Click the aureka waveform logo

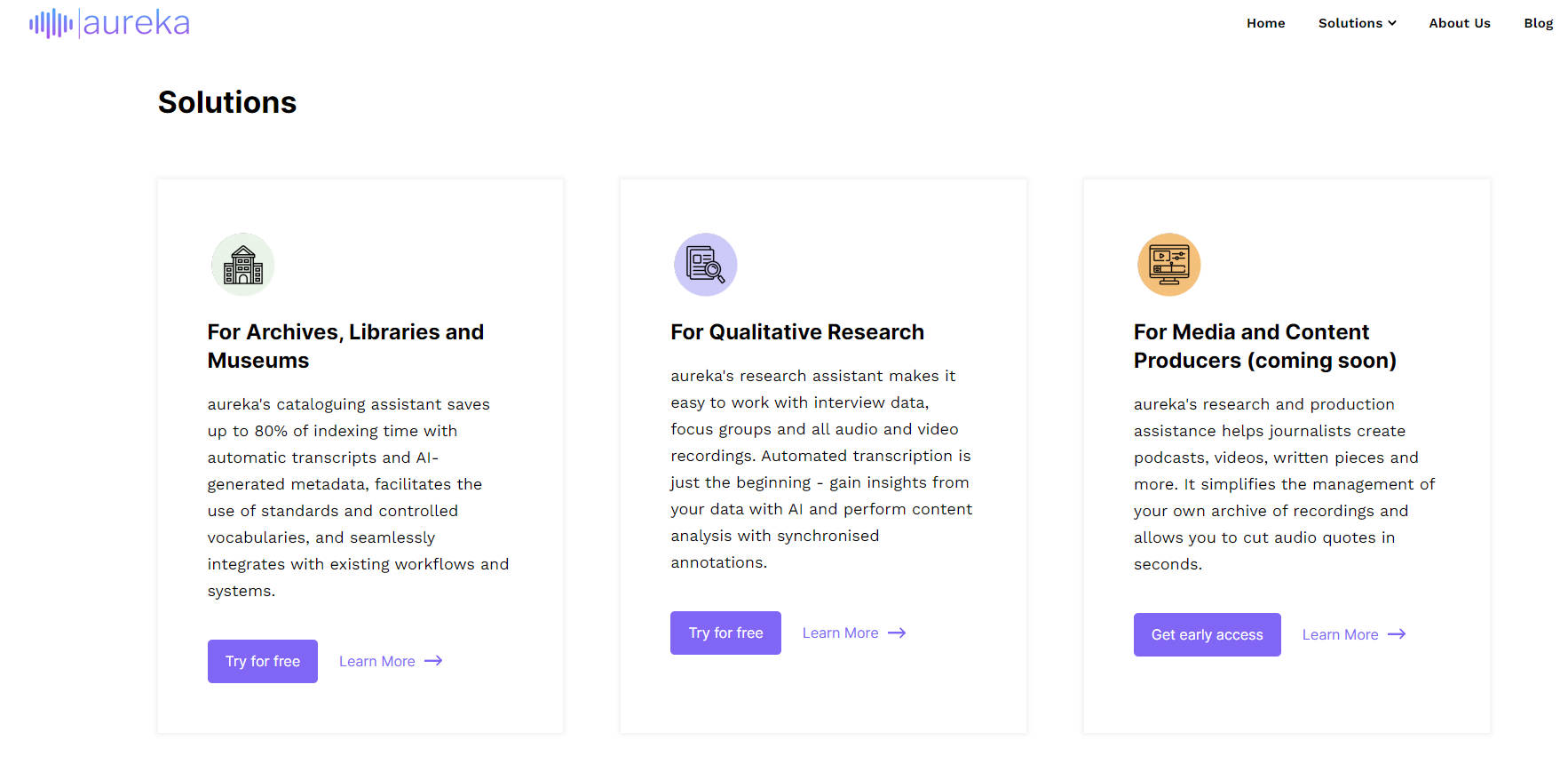click(x=51, y=23)
